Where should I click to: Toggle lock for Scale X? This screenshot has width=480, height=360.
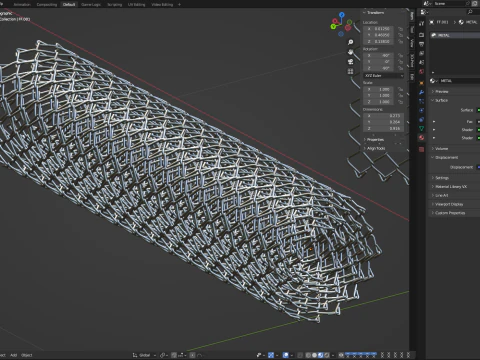click(x=400, y=89)
